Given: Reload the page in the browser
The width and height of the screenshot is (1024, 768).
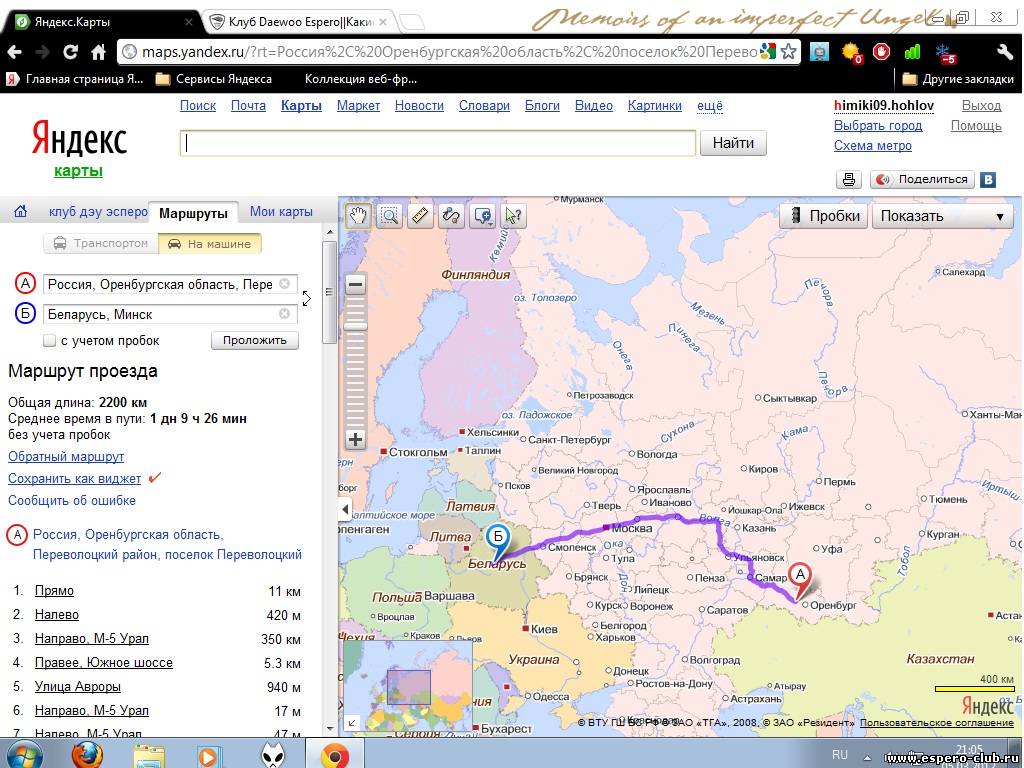Looking at the screenshot, I should [x=71, y=51].
